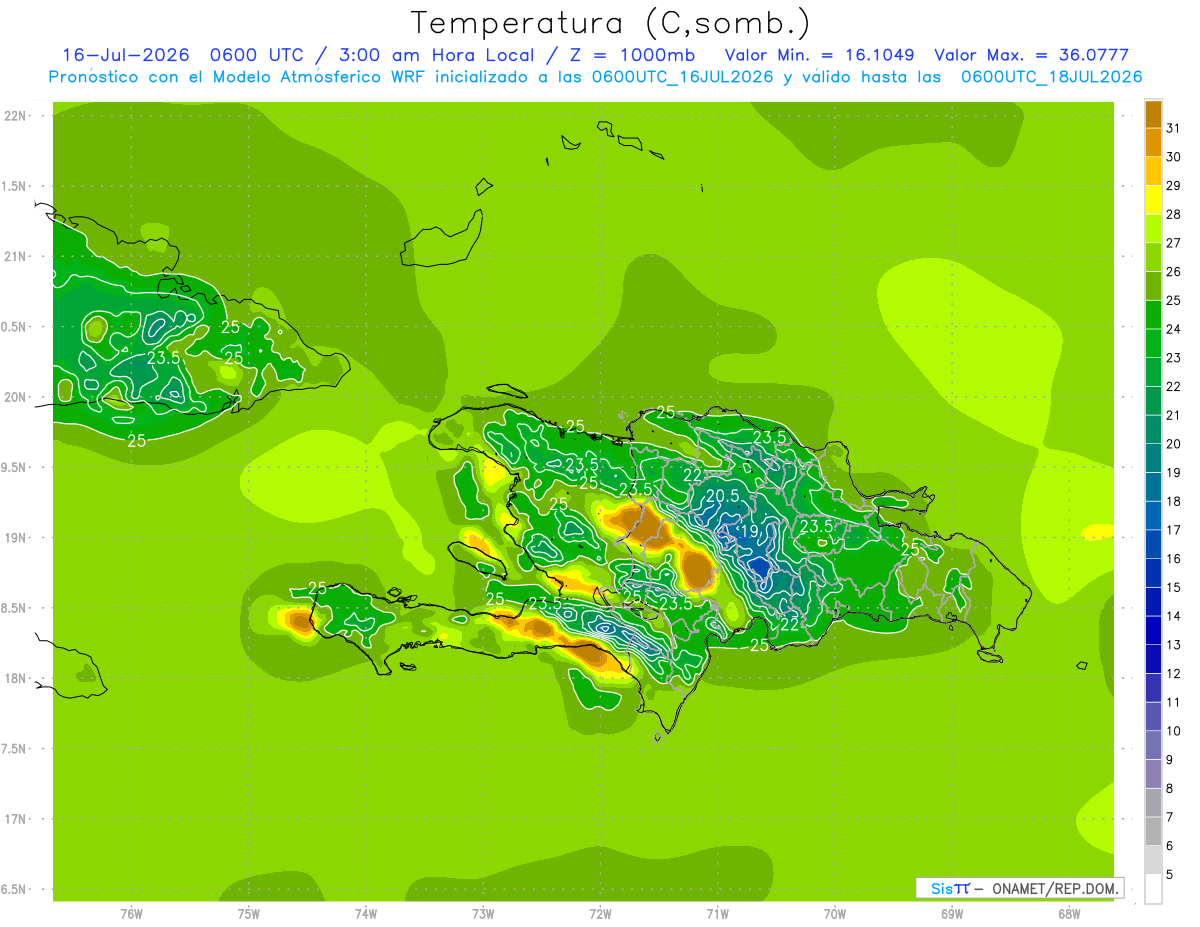Click the dark orange swatch above 31
This screenshot has width=1200, height=927.
[x=1153, y=114]
